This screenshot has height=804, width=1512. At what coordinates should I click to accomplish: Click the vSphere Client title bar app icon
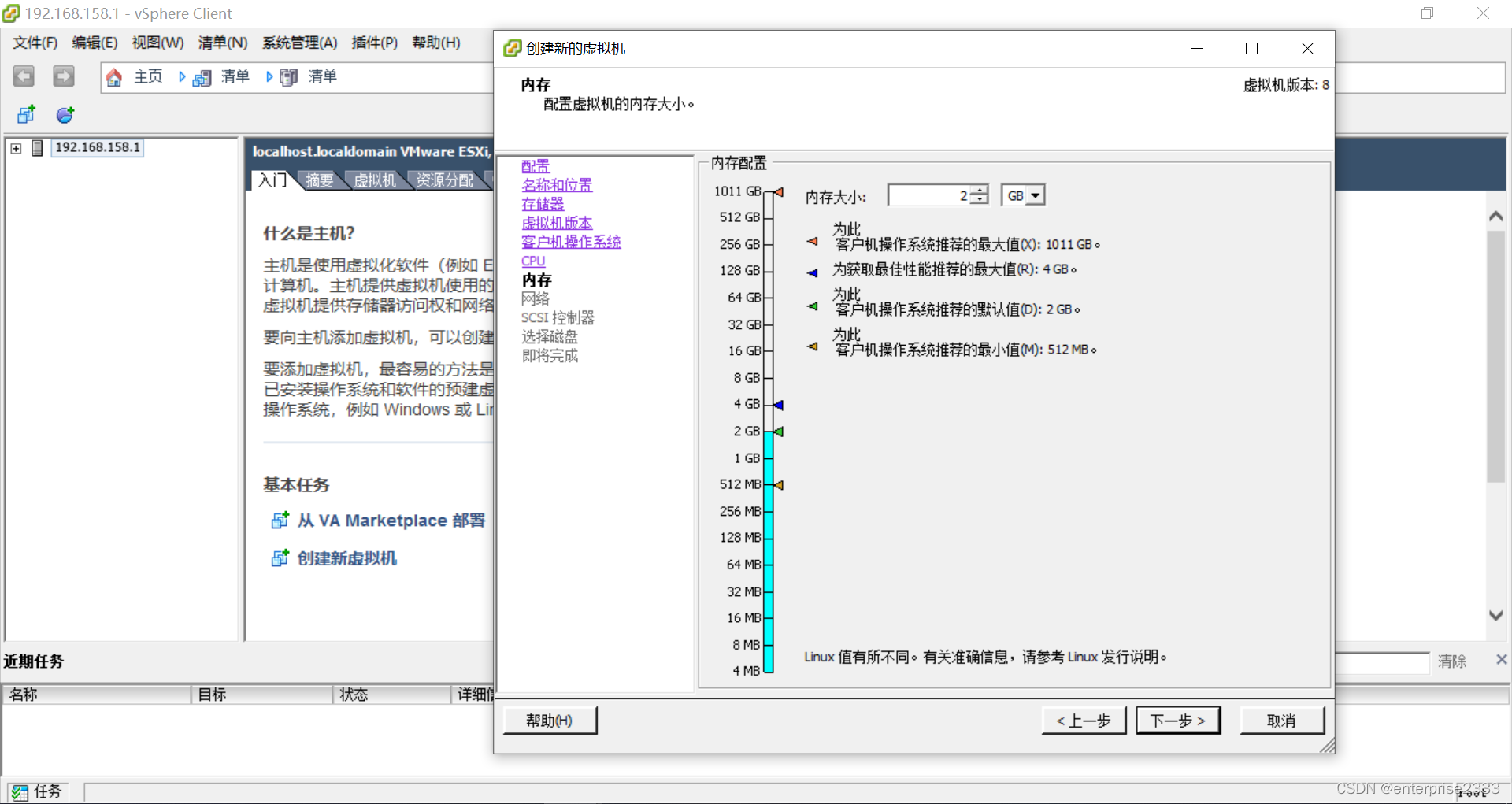click(x=11, y=13)
